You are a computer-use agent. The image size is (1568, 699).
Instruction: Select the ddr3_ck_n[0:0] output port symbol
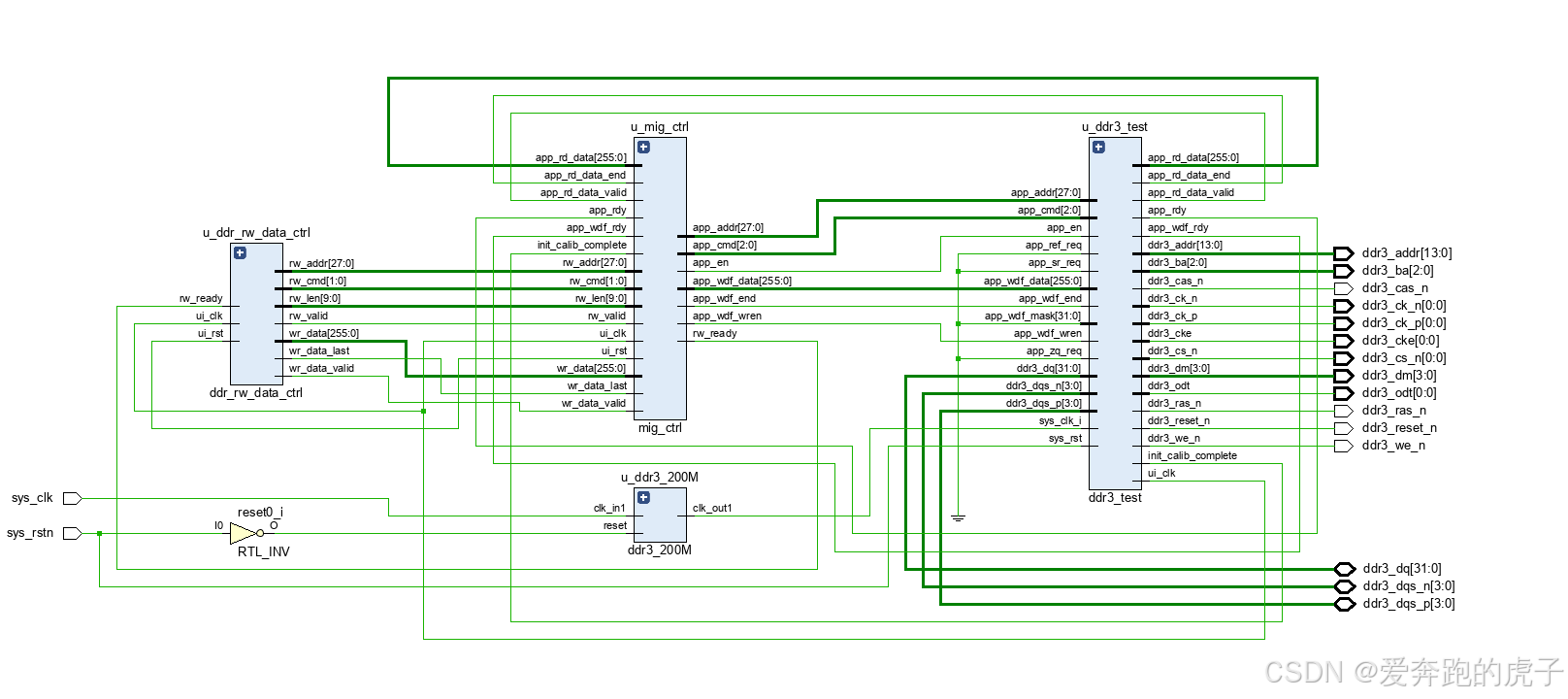[1343, 306]
